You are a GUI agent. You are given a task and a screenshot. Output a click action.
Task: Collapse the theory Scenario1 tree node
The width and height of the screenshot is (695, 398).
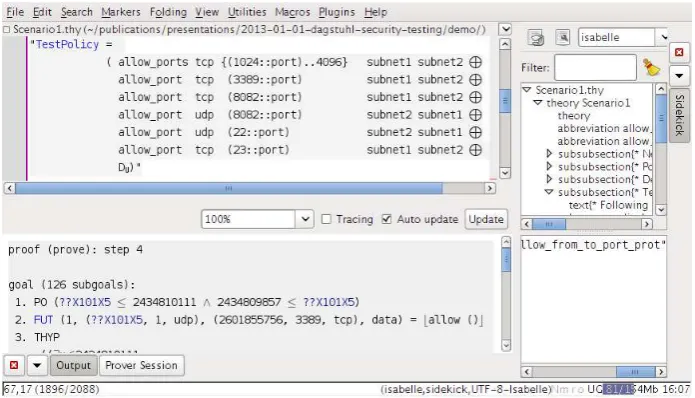coord(538,103)
